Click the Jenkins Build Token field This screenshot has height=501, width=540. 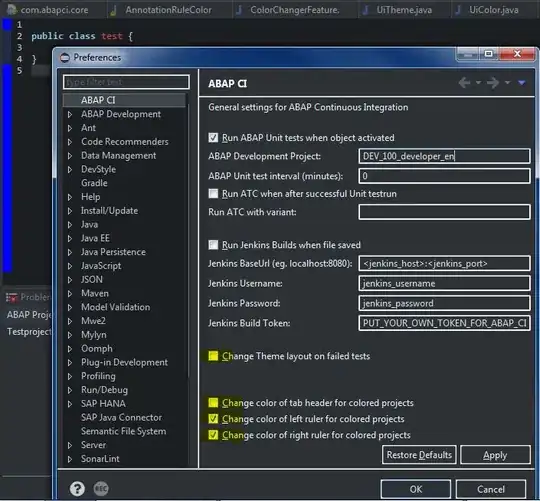pos(444,323)
